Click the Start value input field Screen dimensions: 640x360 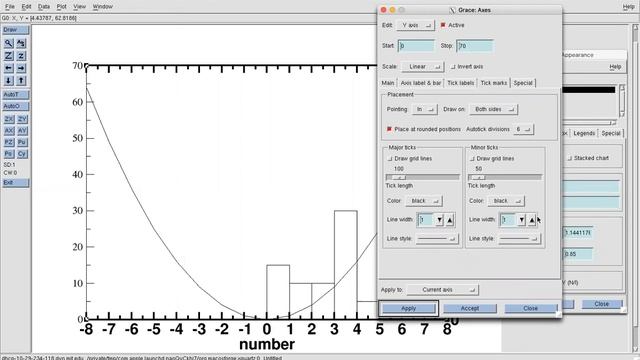(416, 46)
